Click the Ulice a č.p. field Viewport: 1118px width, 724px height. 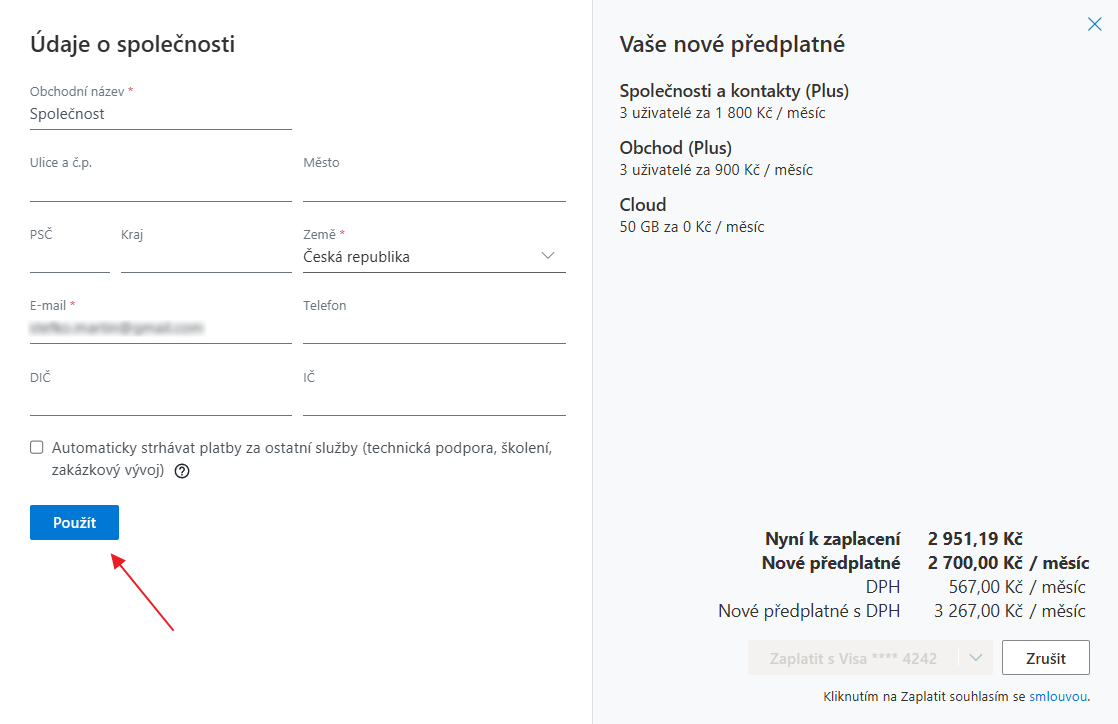(x=160, y=187)
